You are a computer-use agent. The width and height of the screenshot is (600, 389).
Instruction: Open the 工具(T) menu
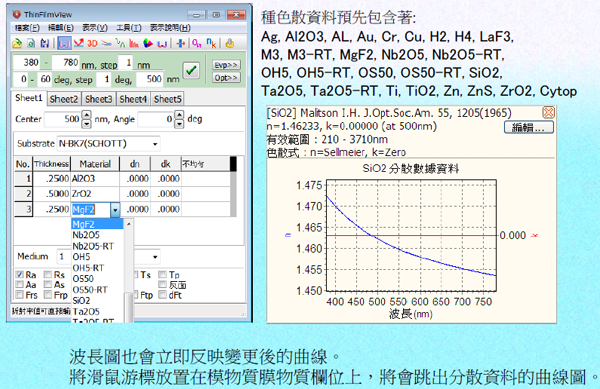tap(129, 28)
